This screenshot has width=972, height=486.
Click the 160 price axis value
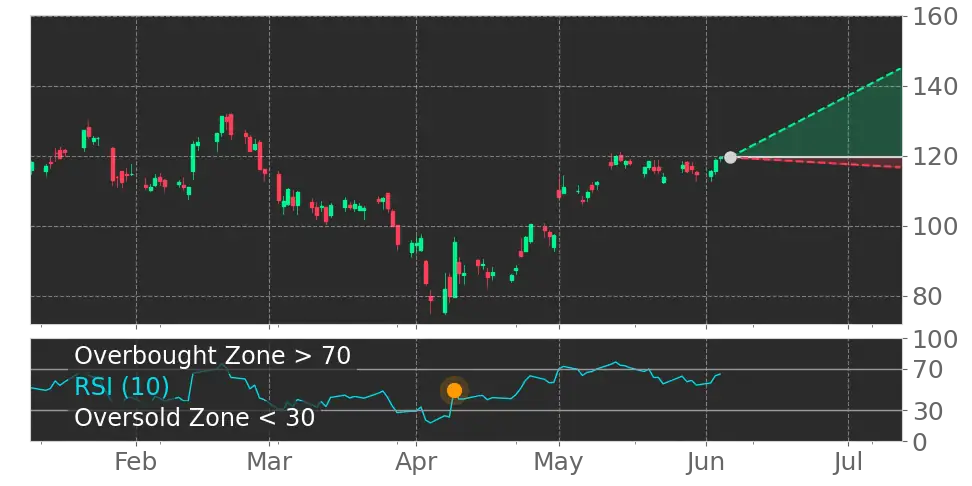point(934,17)
